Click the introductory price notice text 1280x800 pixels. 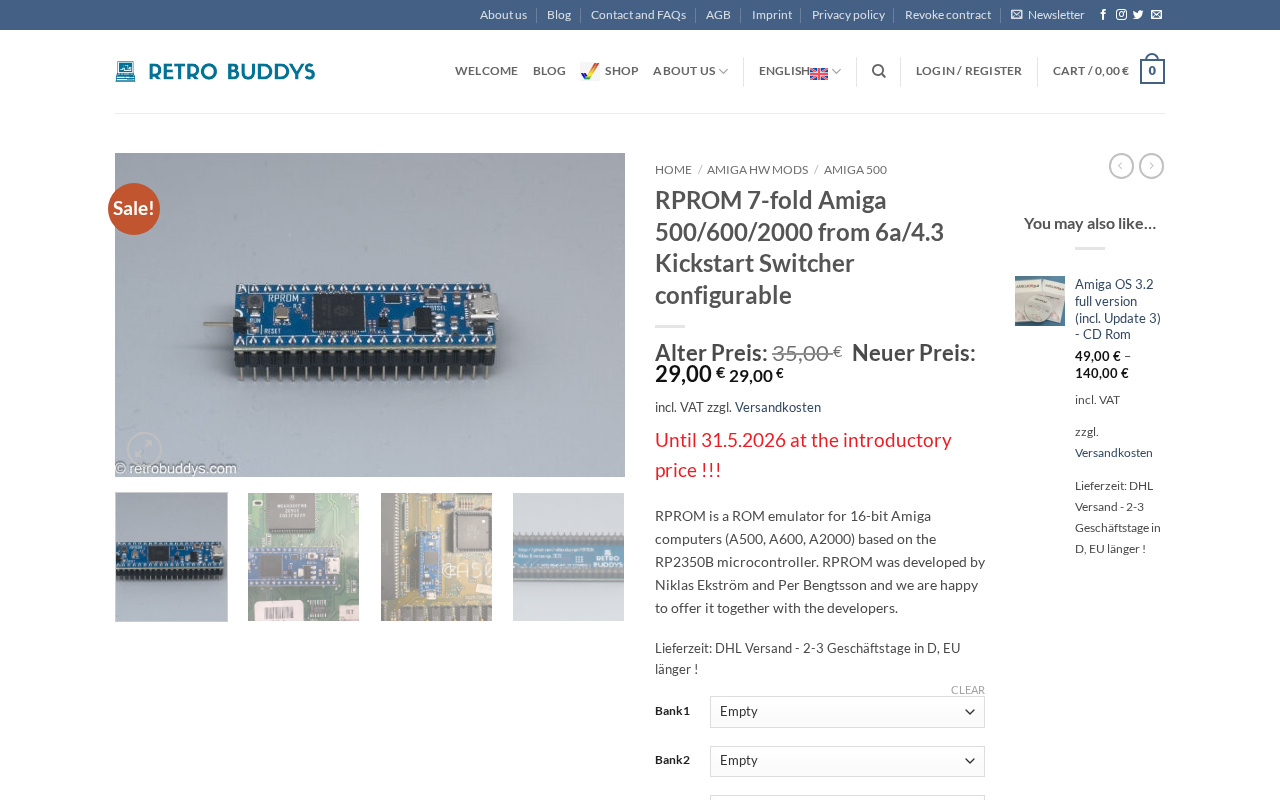803,455
